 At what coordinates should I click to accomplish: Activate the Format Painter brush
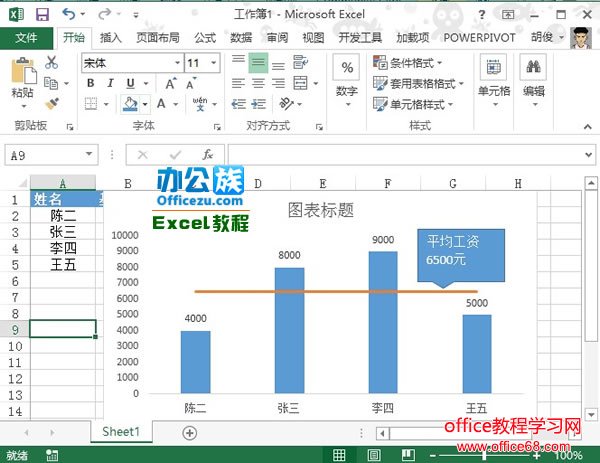(51, 104)
